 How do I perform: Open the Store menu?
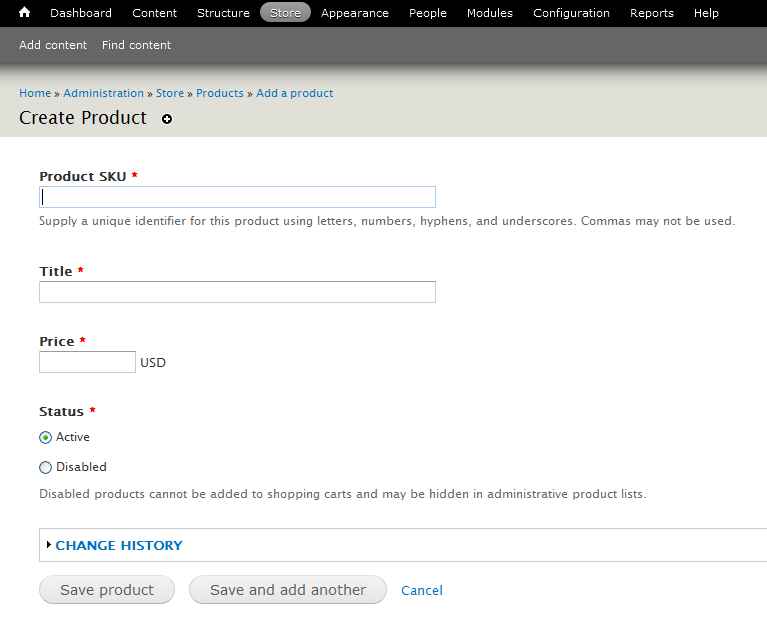[285, 13]
